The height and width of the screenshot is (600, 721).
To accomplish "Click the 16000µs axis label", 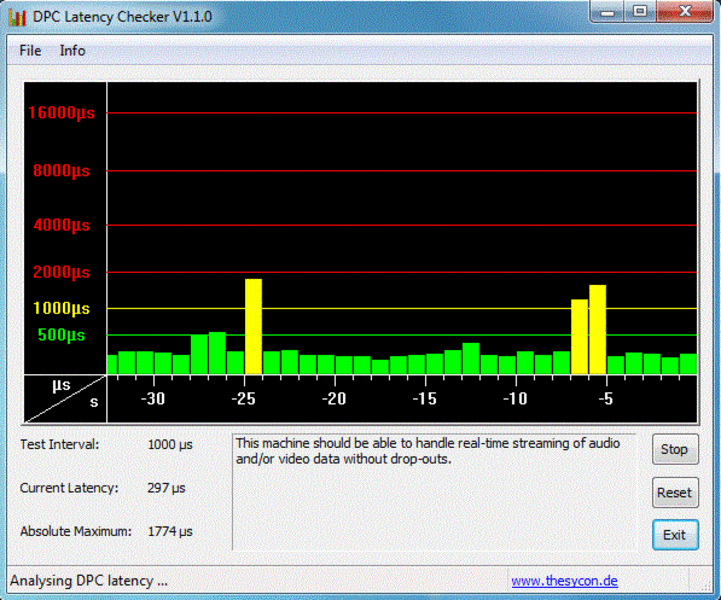I will 61,113.
